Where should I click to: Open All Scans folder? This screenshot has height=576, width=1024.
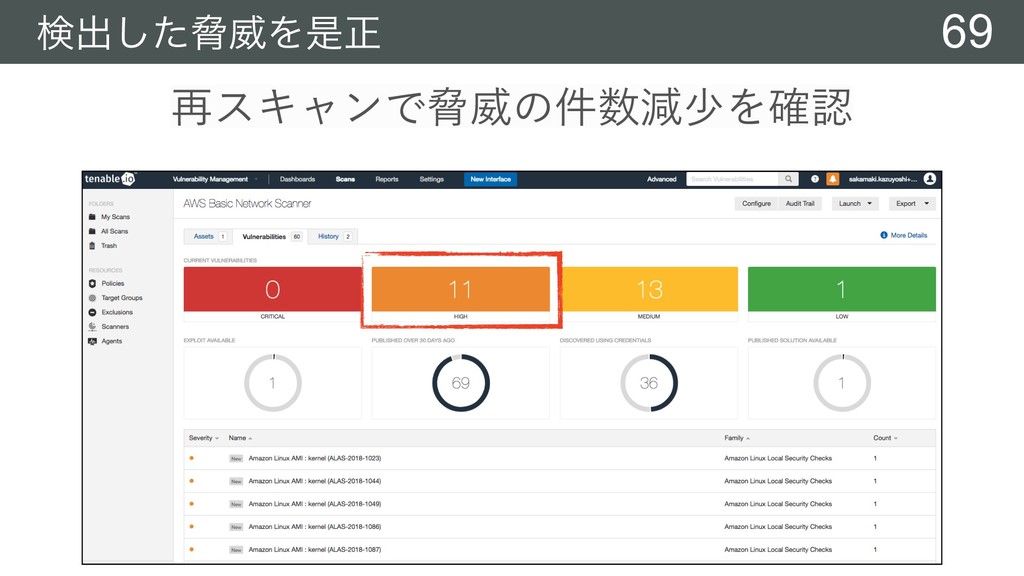pyautogui.click(x=114, y=231)
